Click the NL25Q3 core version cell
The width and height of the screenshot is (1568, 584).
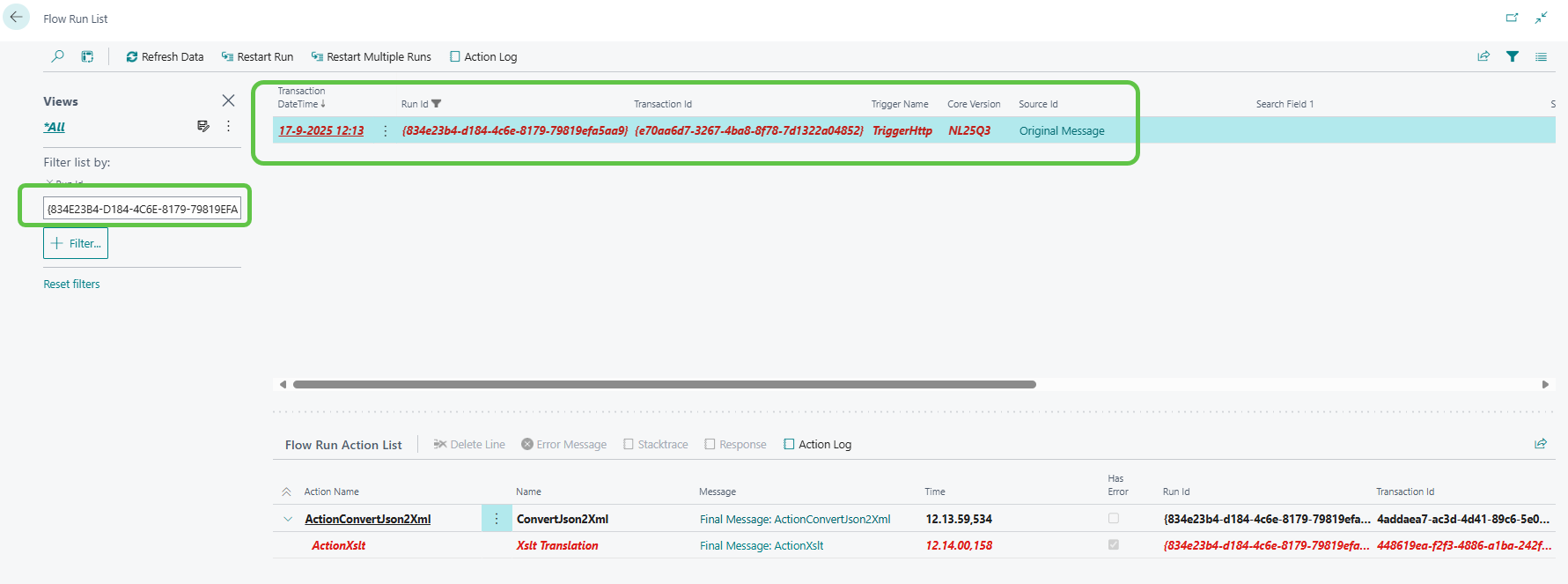click(x=969, y=130)
